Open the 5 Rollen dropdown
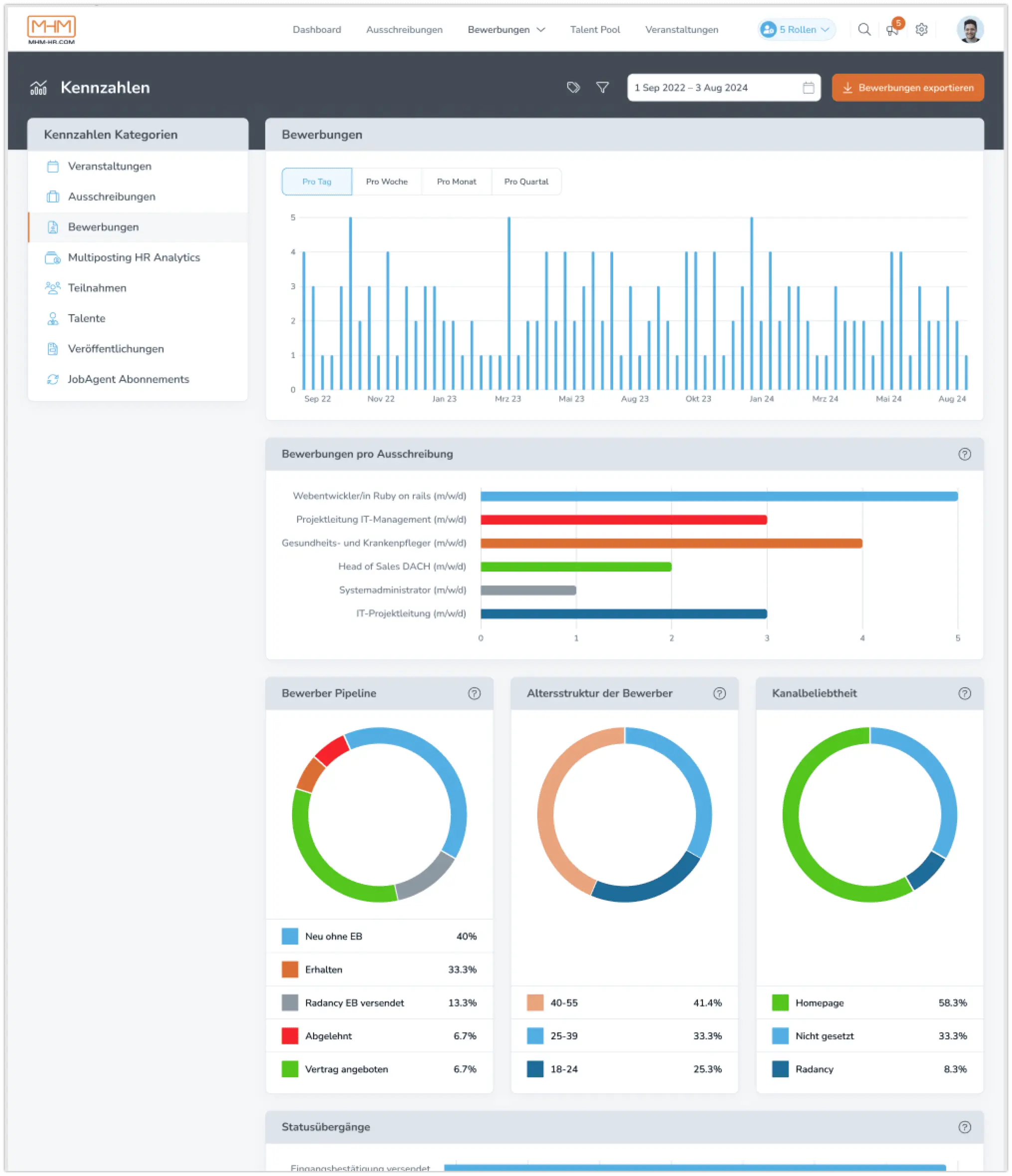1012x1176 pixels. [797, 29]
